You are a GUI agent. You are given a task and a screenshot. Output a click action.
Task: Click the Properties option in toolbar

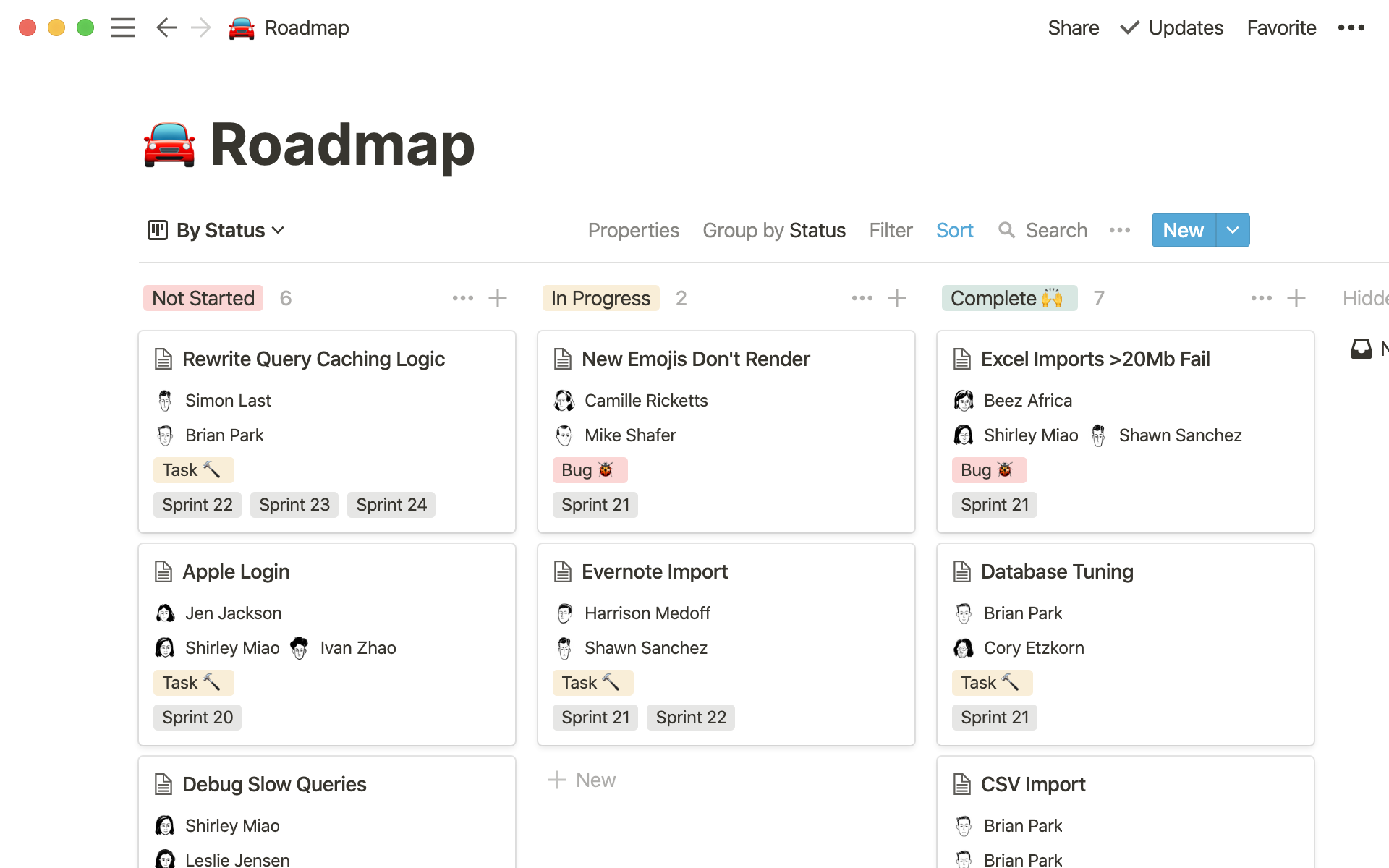pyautogui.click(x=633, y=230)
